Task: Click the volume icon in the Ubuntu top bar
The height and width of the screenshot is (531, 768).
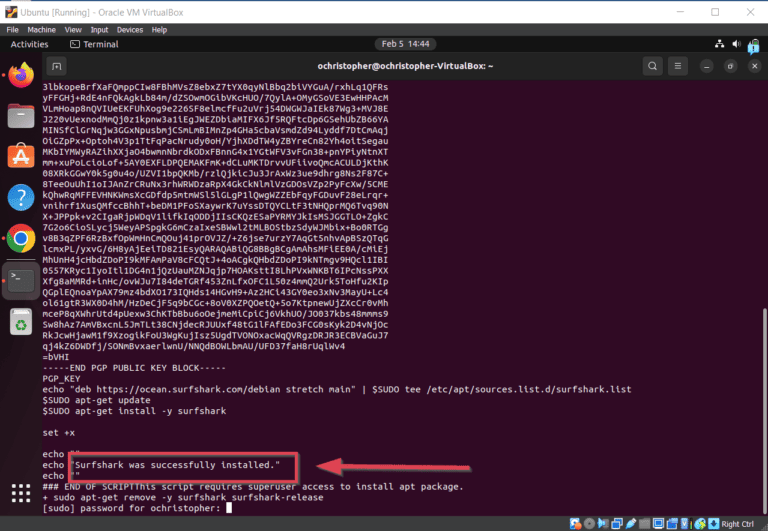Action: 736,44
